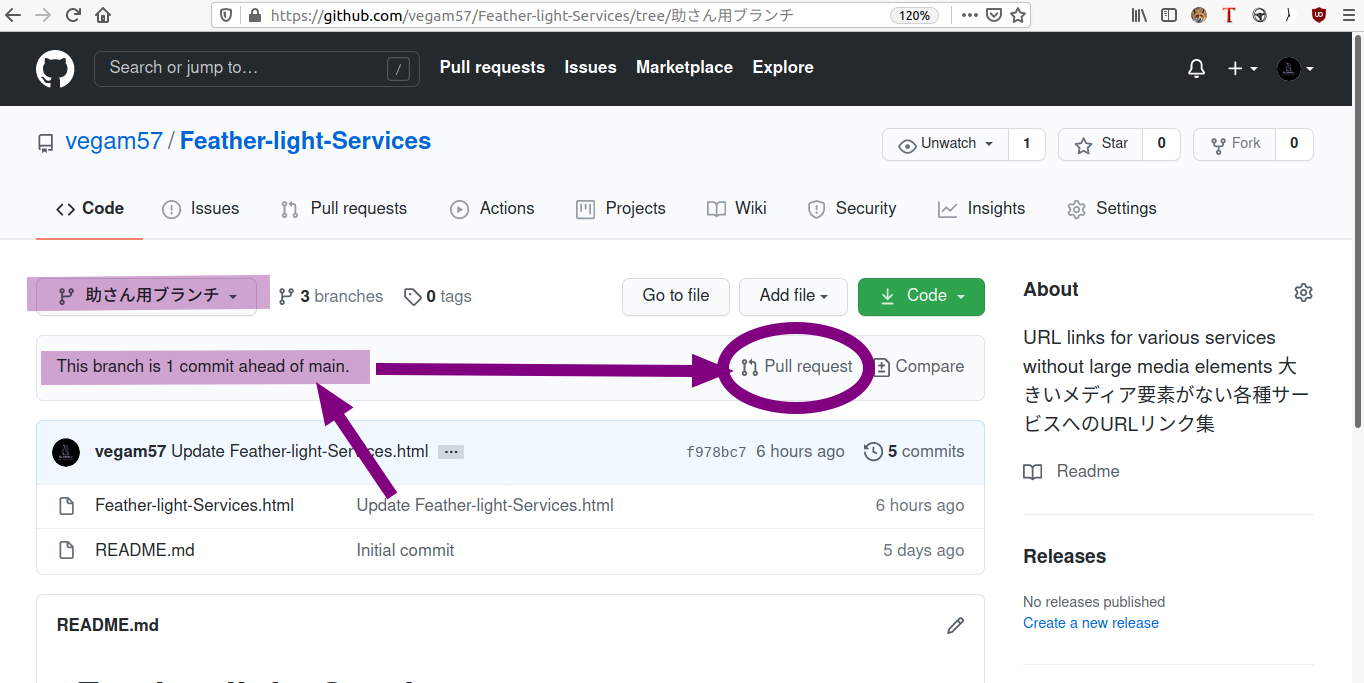Star the Feather-light-Services repository

[1100, 144]
